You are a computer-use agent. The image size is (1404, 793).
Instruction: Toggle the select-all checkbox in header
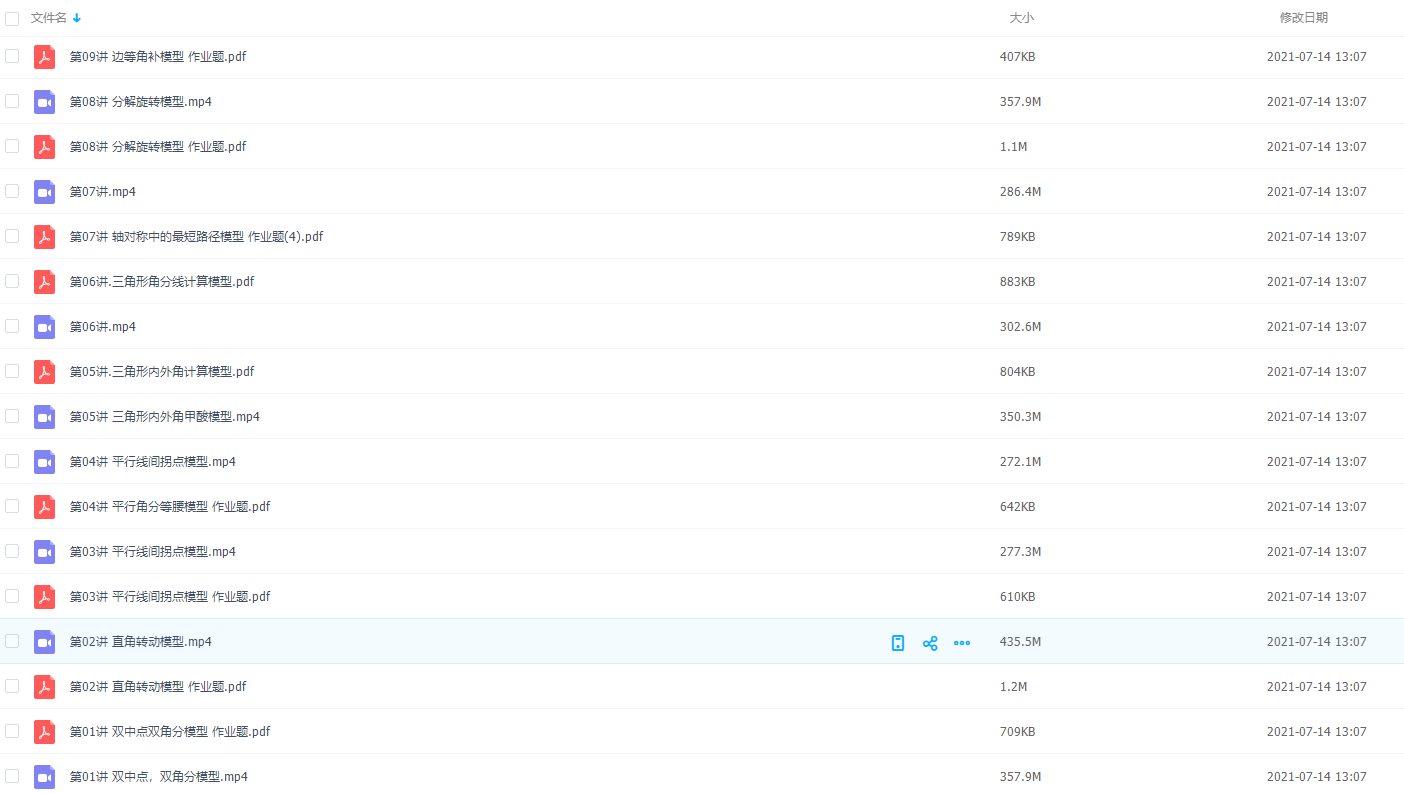click(12, 18)
